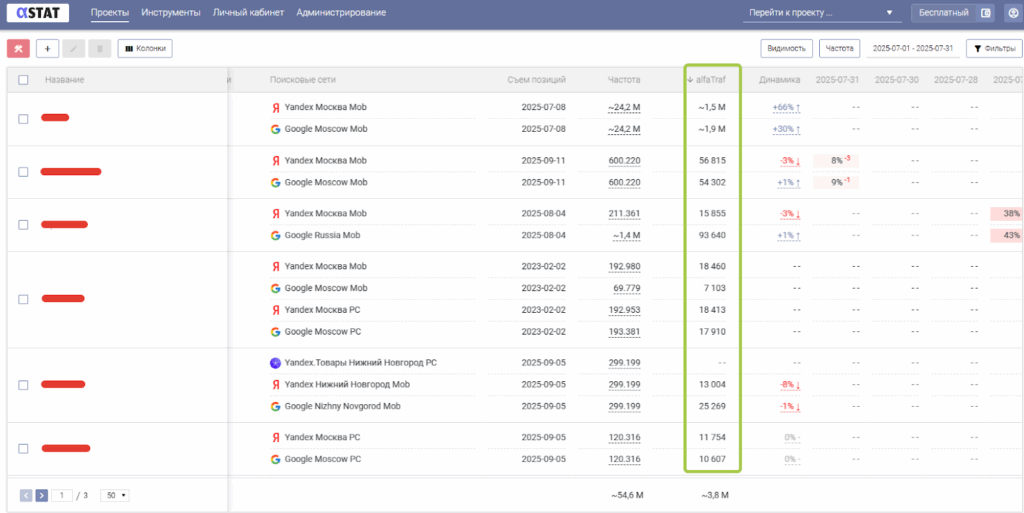
Task: Toggle the select-all checkbox in header
Action: [x=23, y=80]
